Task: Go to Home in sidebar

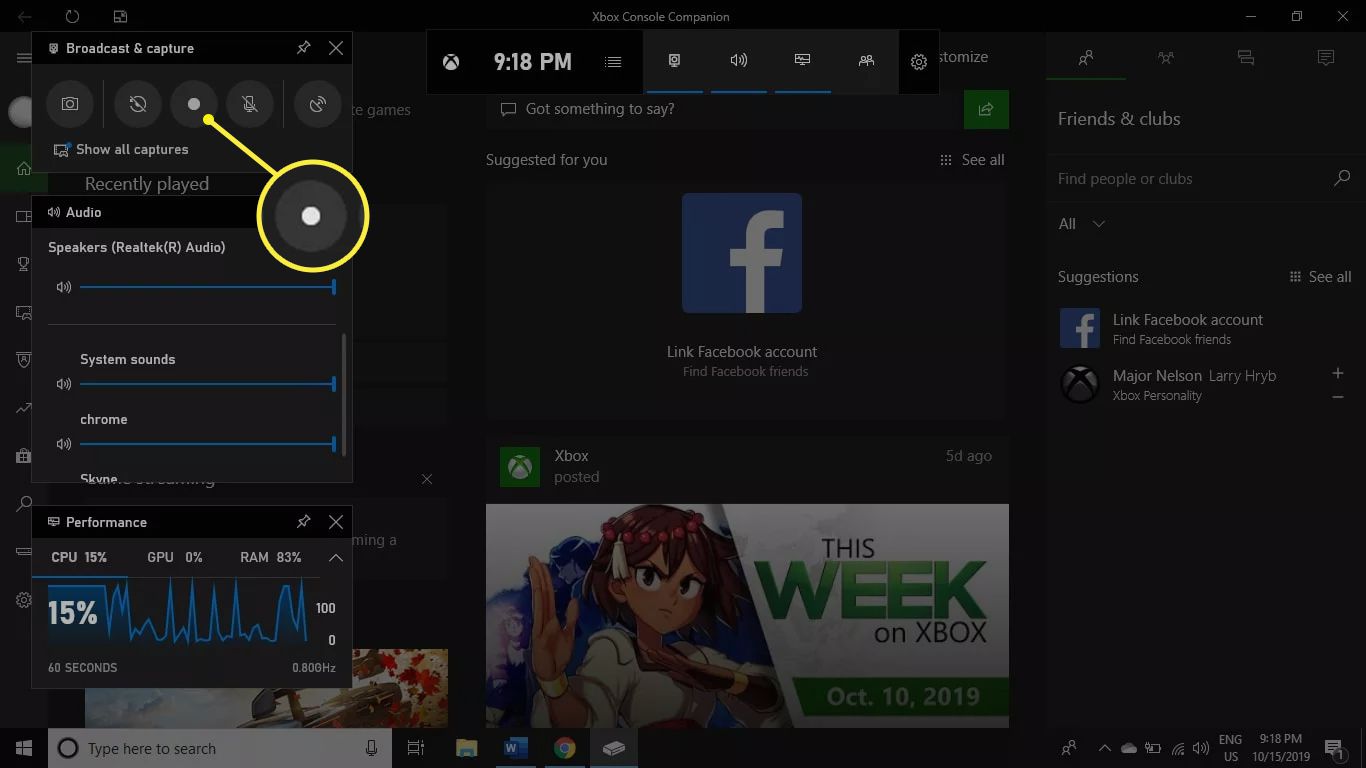Action: [24, 169]
